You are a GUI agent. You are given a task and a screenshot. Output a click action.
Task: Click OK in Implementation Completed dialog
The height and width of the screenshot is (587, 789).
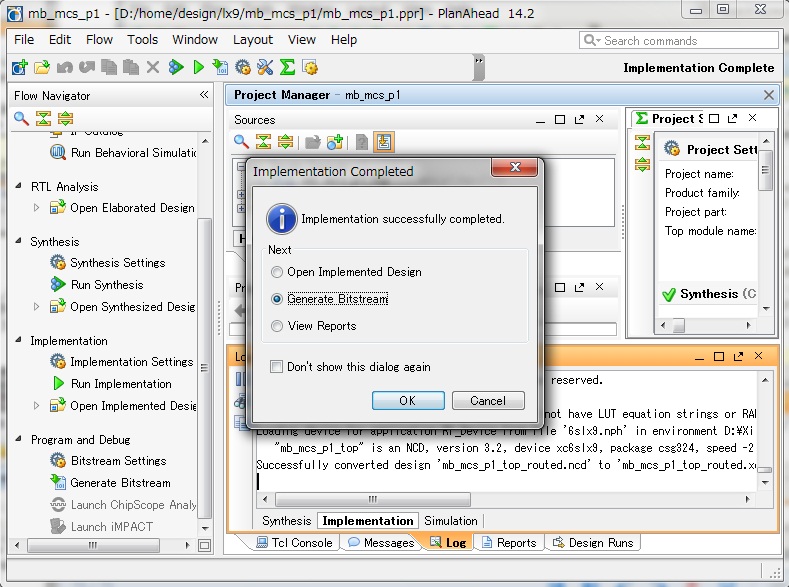tap(408, 400)
